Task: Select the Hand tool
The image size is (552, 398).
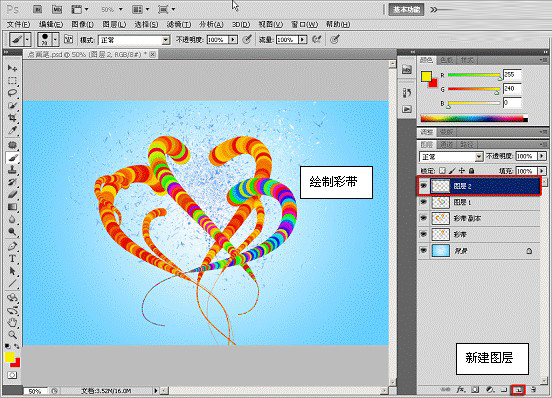Action: [12, 322]
